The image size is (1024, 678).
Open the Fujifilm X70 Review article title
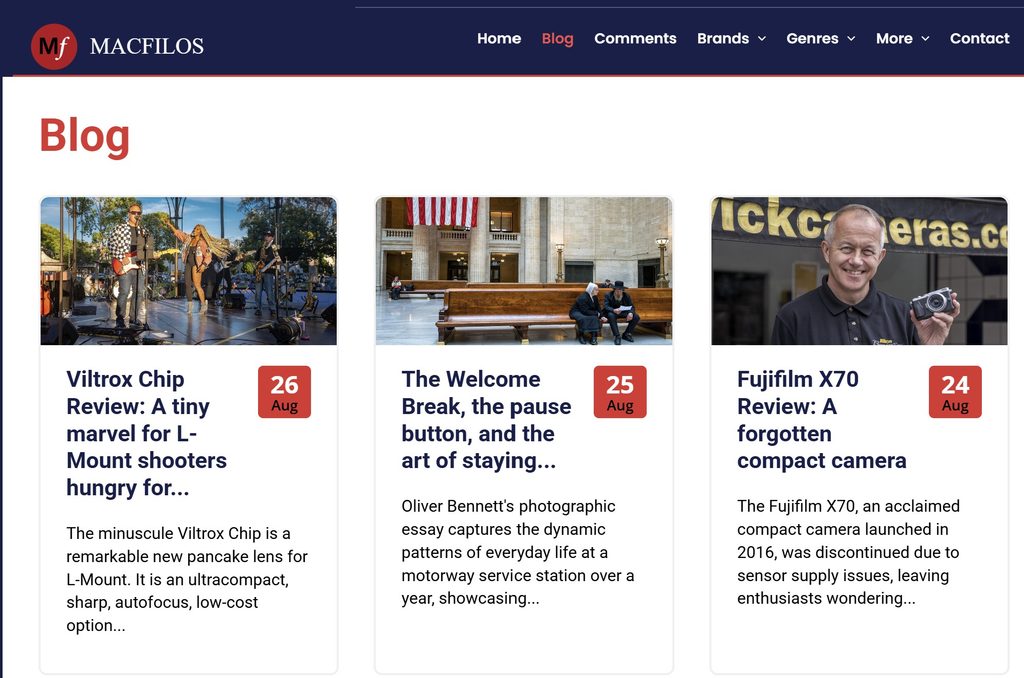click(x=822, y=419)
